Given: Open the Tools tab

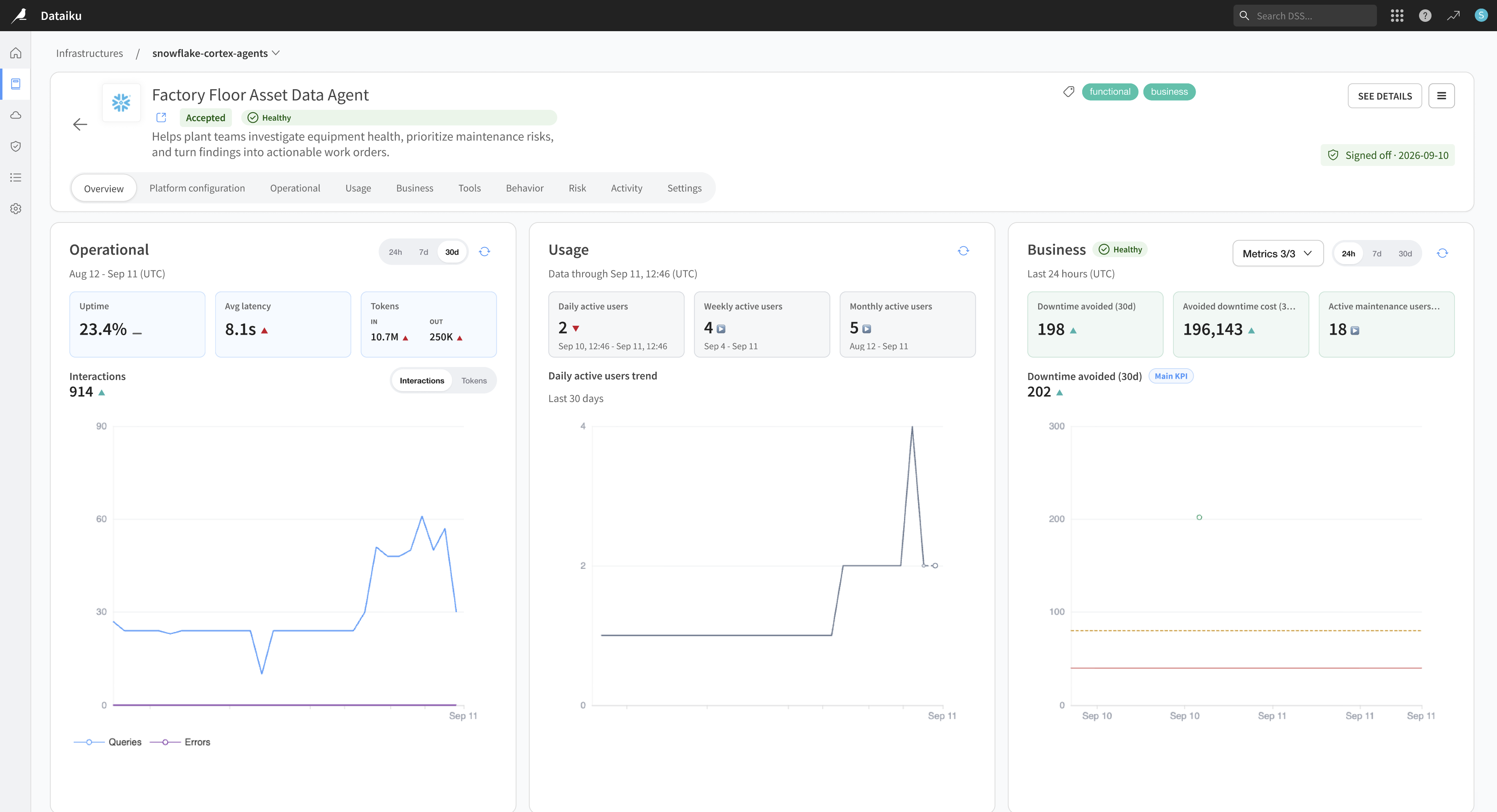Looking at the screenshot, I should (469, 187).
